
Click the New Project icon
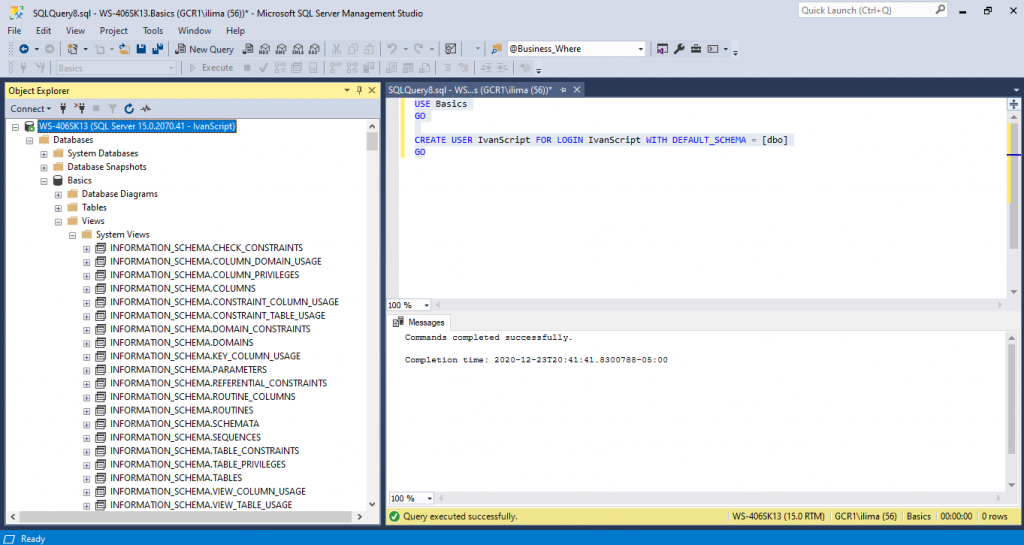(x=72, y=49)
